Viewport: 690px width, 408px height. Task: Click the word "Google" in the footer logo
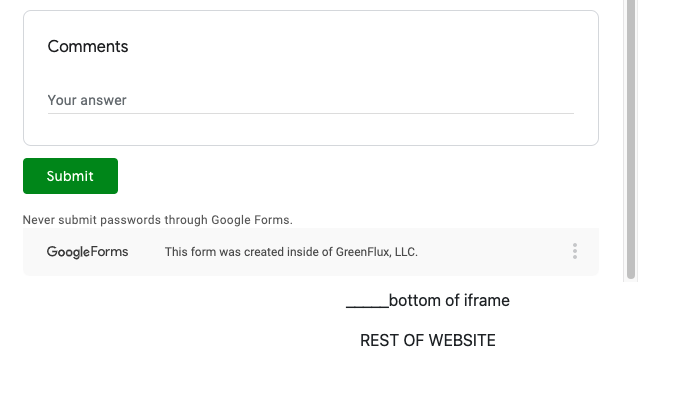click(x=68, y=252)
